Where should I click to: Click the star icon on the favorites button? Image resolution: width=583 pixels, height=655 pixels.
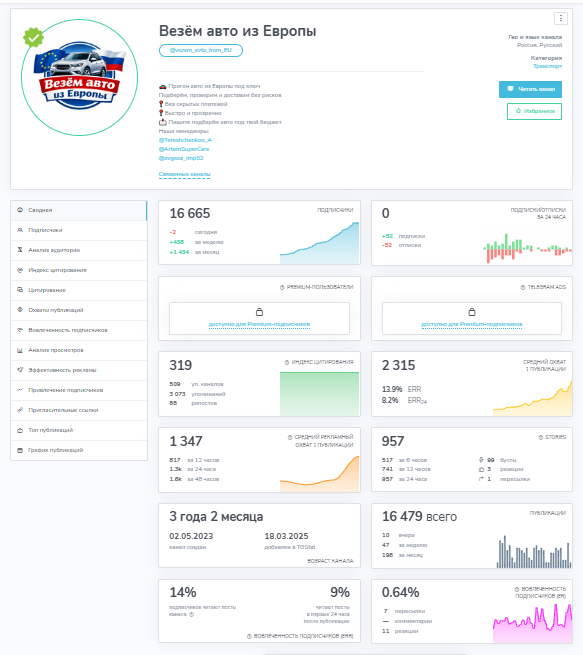518,111
